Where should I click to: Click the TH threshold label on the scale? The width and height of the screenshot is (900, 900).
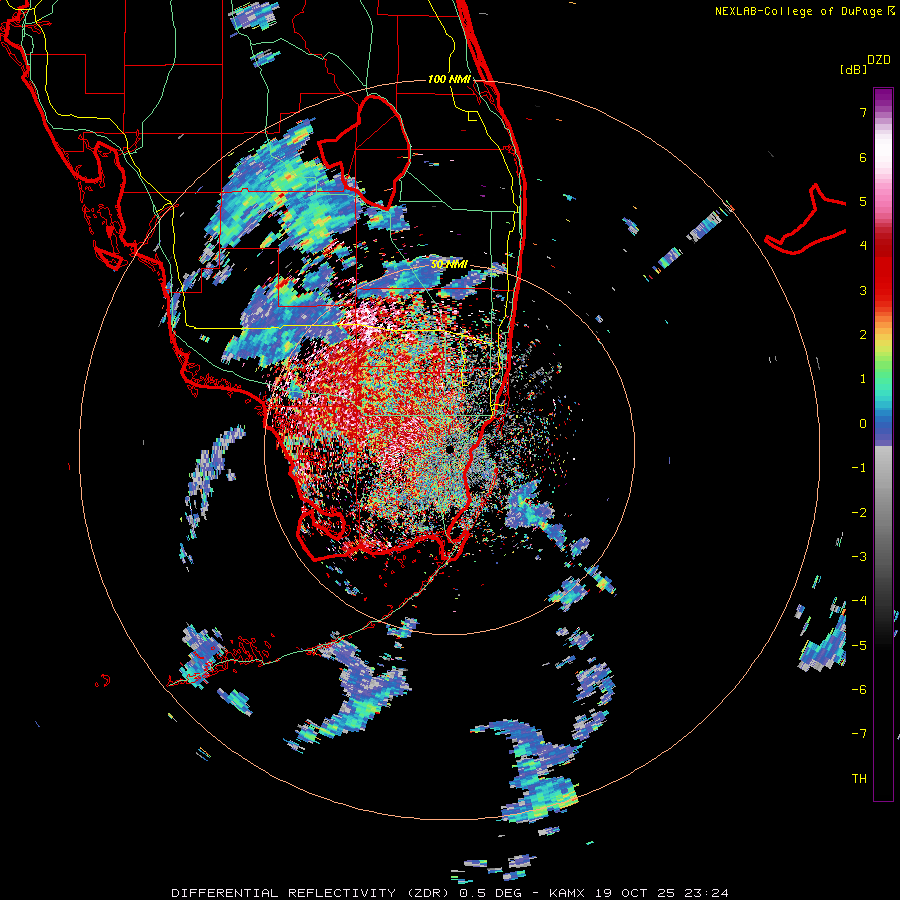tap(859, 779)
